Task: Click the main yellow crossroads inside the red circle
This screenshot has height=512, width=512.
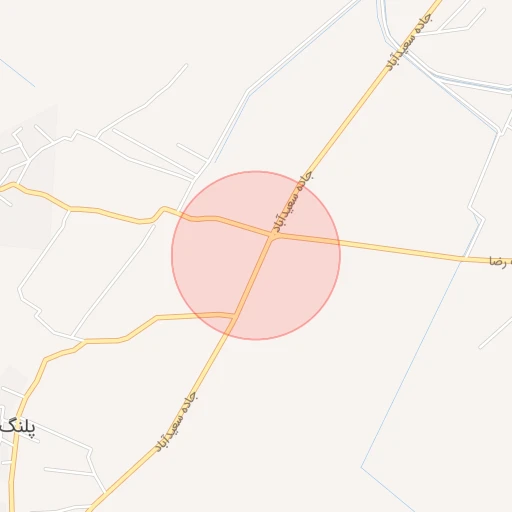Action: (x=273, y=235)
